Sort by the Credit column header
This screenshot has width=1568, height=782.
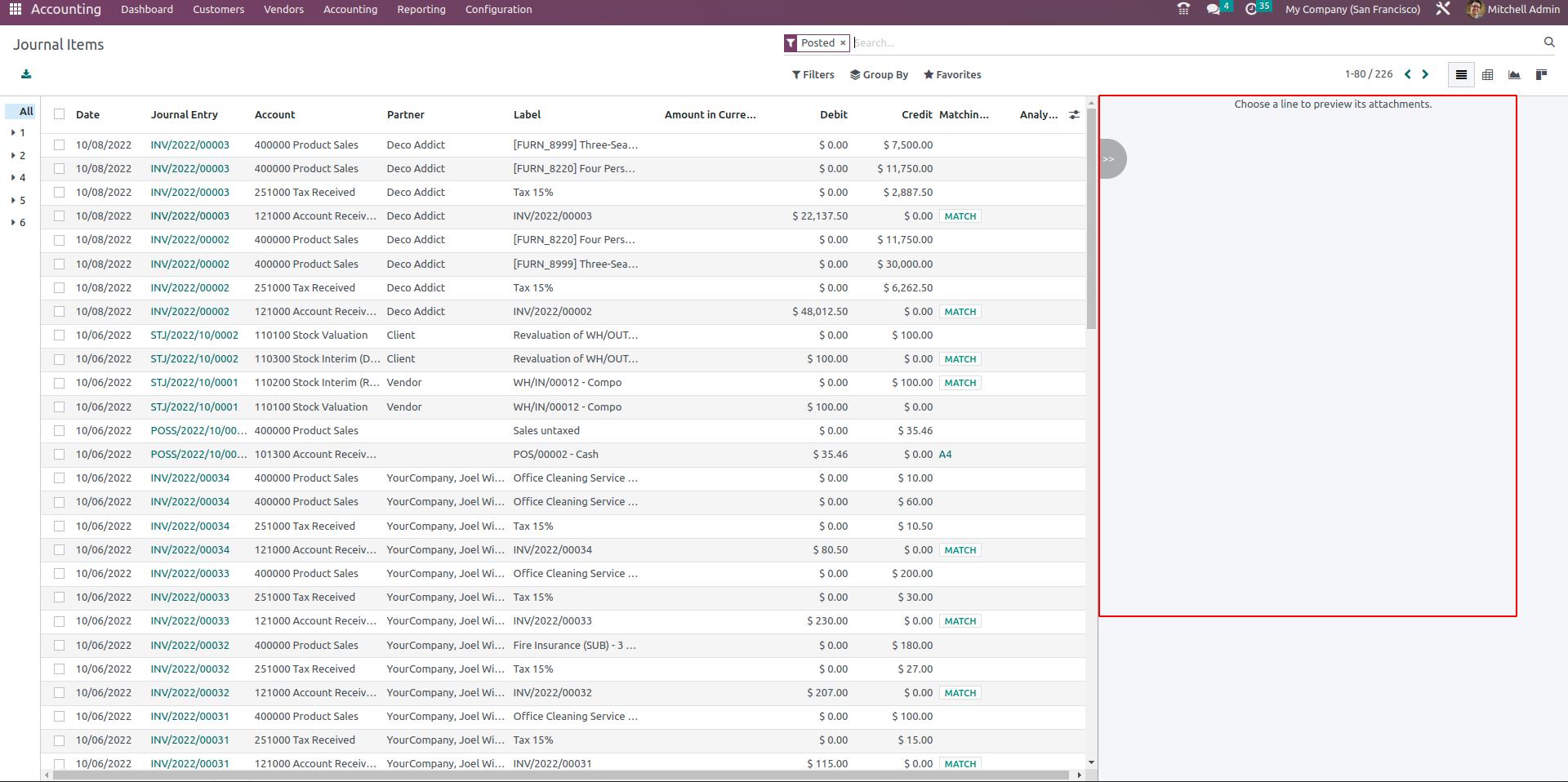point(916,114)
